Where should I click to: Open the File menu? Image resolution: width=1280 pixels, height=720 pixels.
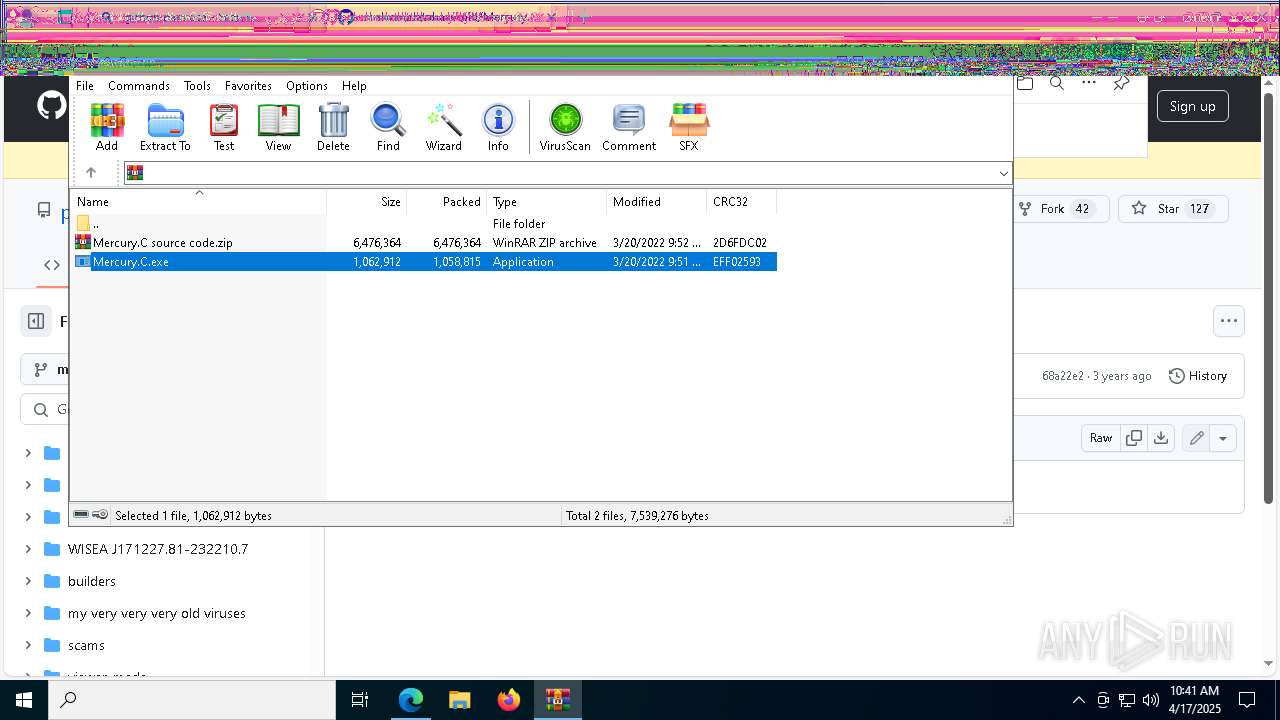pos(85,86)
